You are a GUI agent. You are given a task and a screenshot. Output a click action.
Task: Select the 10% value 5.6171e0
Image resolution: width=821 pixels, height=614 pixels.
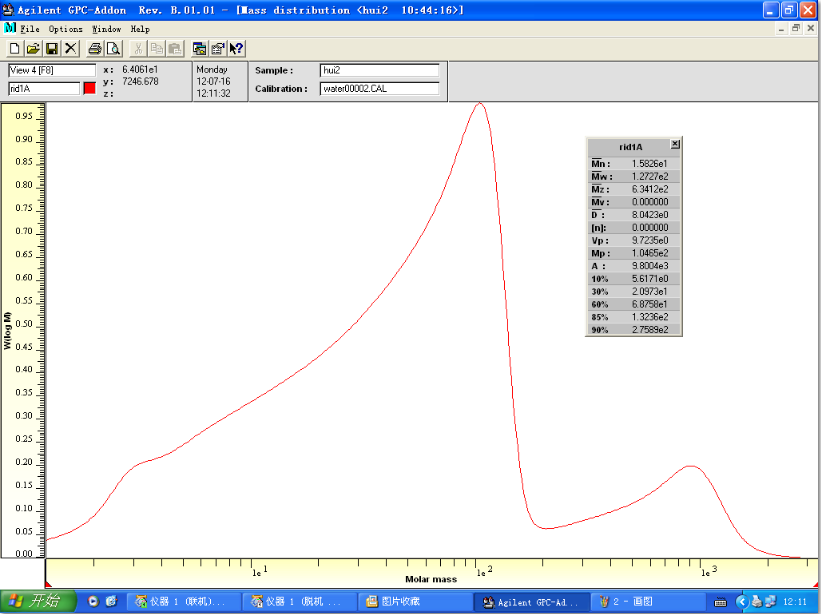(x=649, y=278)
